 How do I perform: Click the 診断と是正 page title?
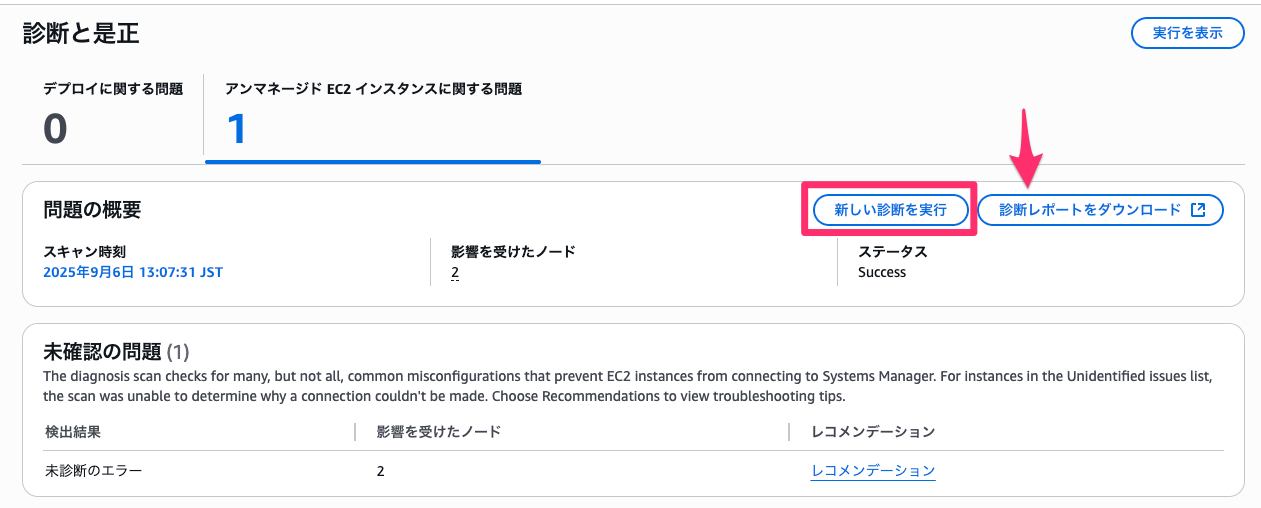click(81, 33)
